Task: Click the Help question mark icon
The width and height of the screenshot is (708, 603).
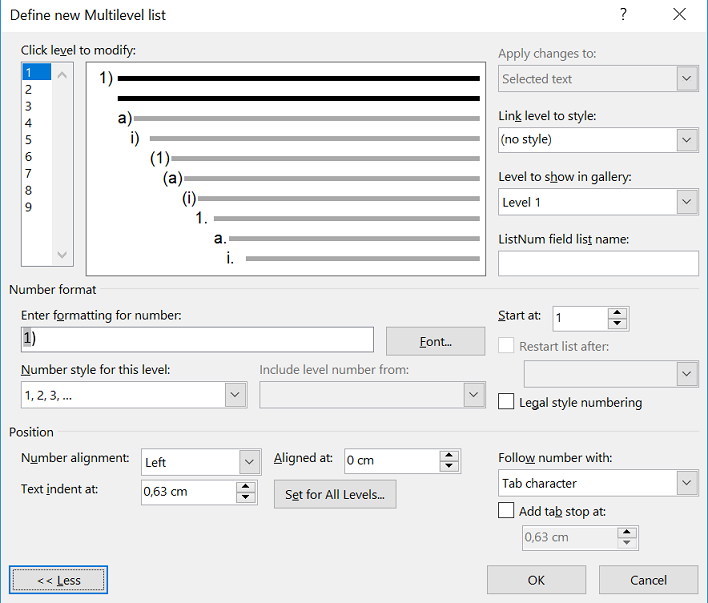Action: click(x=623, y=14)
